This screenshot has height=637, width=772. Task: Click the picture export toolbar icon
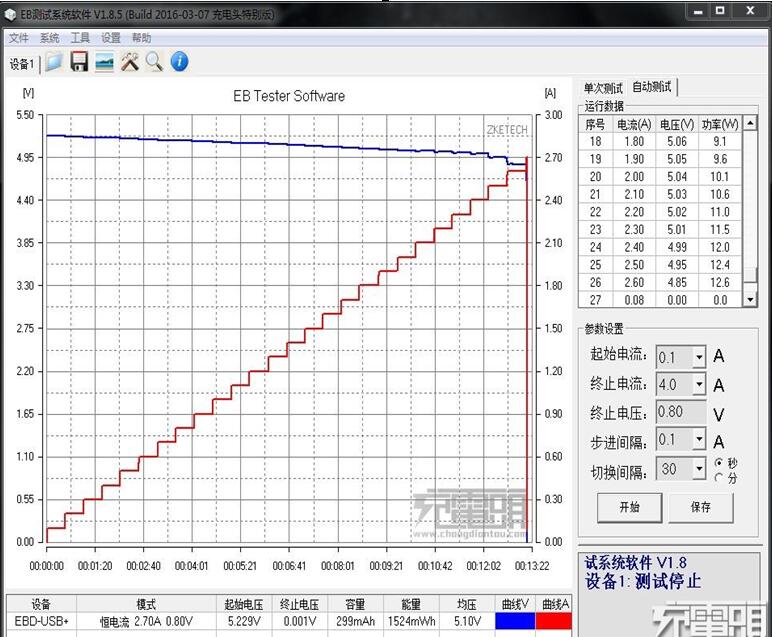104,62
